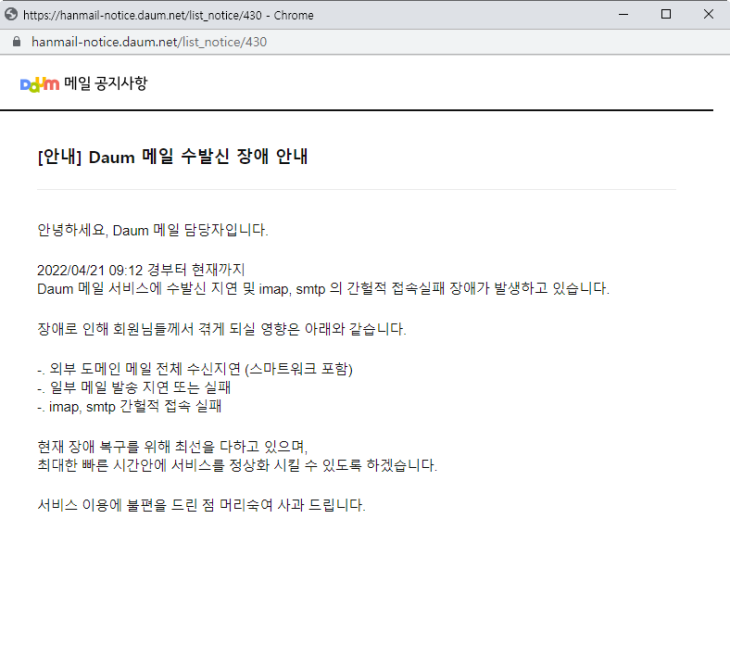Select the bullet '외부 도메인 메일 전체 수신지연'
730x658 pixels.
(195, 369)
